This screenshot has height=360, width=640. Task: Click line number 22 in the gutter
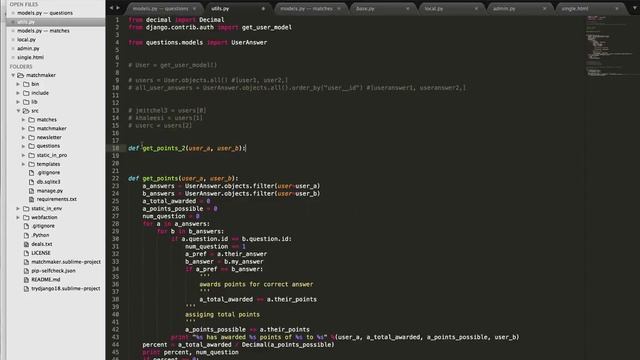[116, 178]
